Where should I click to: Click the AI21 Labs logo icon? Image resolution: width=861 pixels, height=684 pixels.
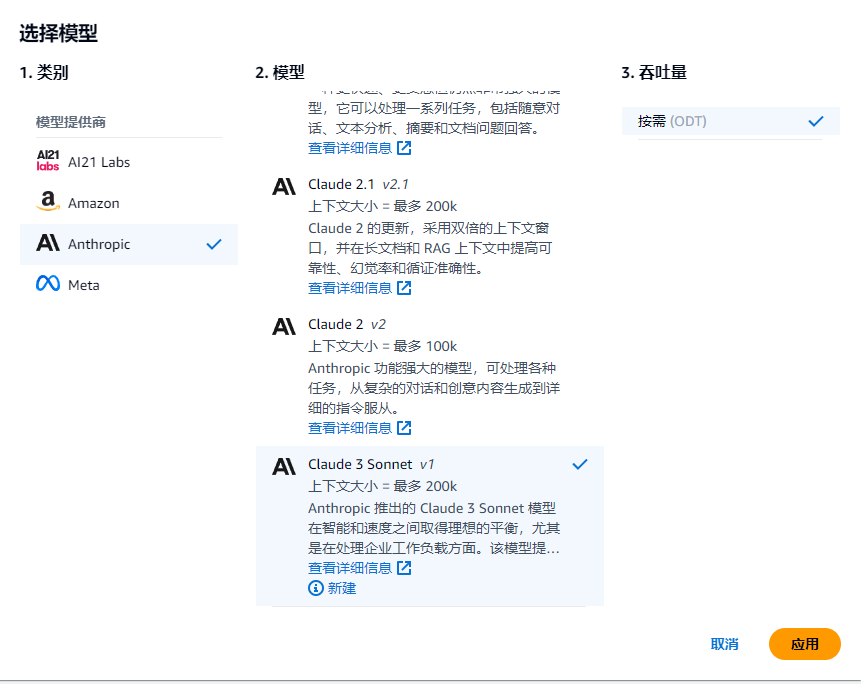[48, 161]
